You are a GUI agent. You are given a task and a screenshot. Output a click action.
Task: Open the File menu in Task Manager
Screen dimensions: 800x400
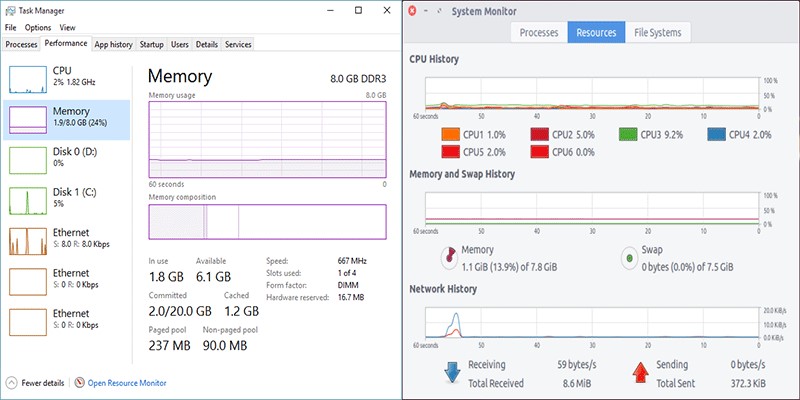click(11, 28)
